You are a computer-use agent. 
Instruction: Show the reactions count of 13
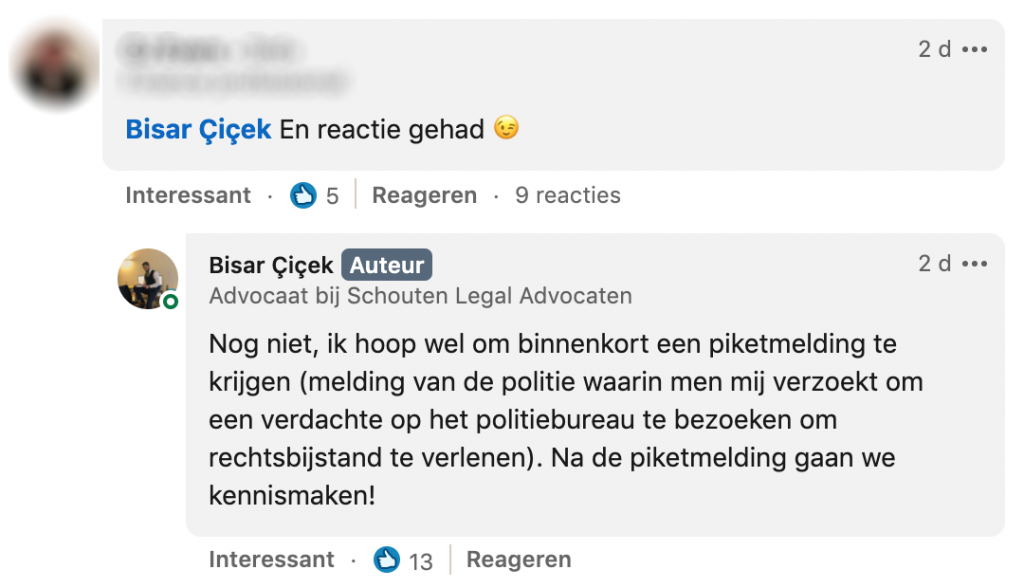click(x=421, y=561)
